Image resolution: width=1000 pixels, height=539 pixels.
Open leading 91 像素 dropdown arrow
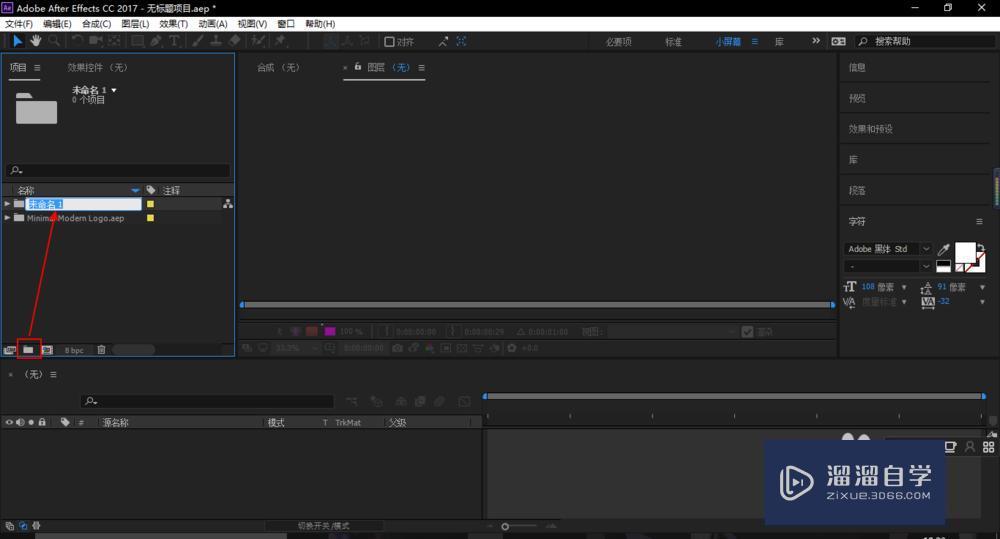pyautogui.click(x=982, y=287)
